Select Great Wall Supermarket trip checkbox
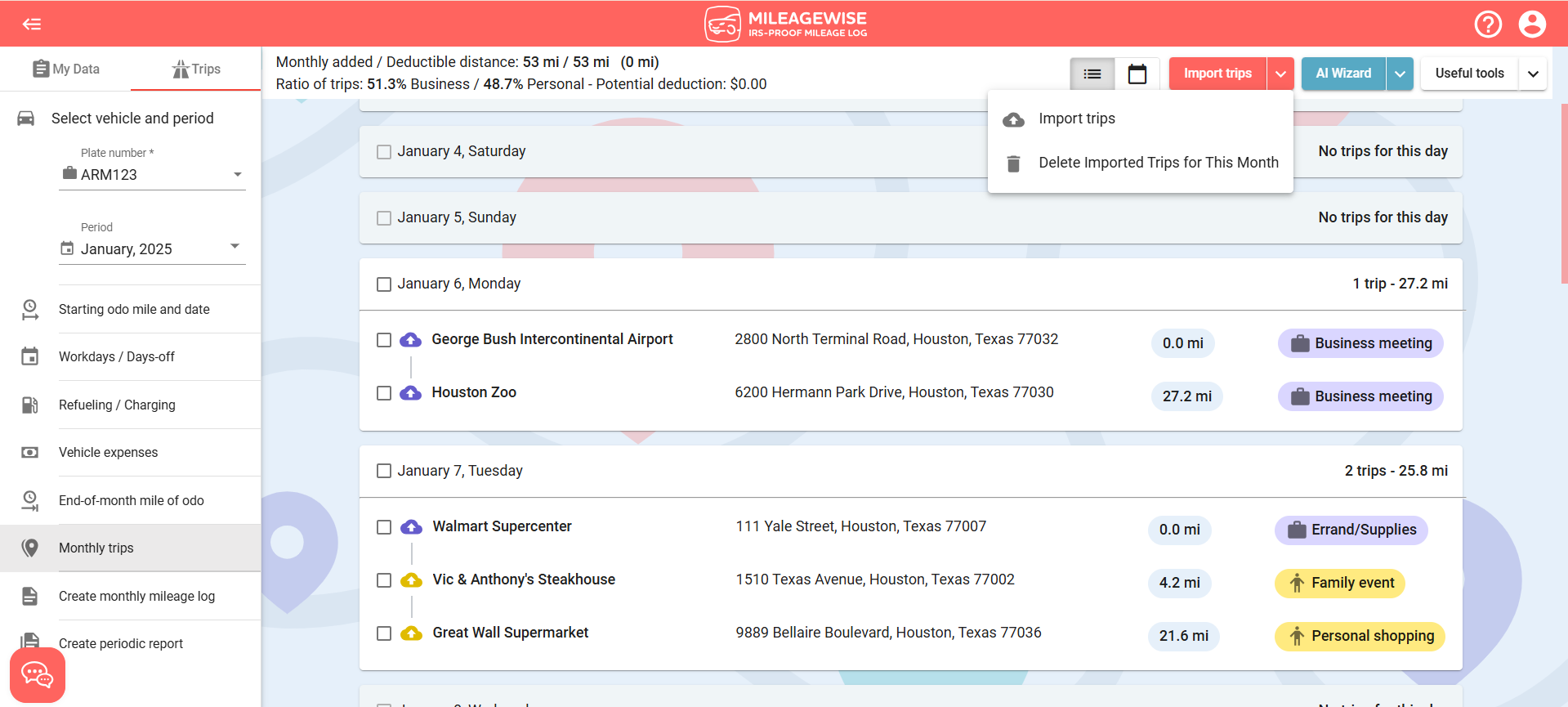 click(x=384, y=633)
